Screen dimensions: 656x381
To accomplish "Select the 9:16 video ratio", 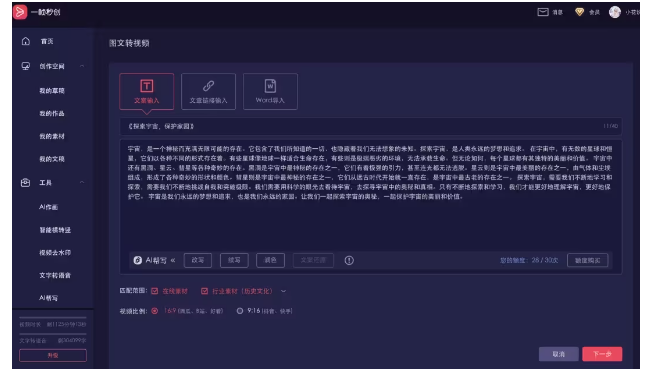I will point(240,311).
